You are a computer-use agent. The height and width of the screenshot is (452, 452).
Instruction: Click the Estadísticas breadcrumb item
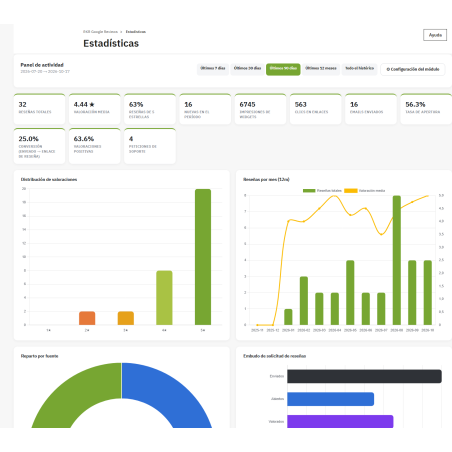pos(136,32)
